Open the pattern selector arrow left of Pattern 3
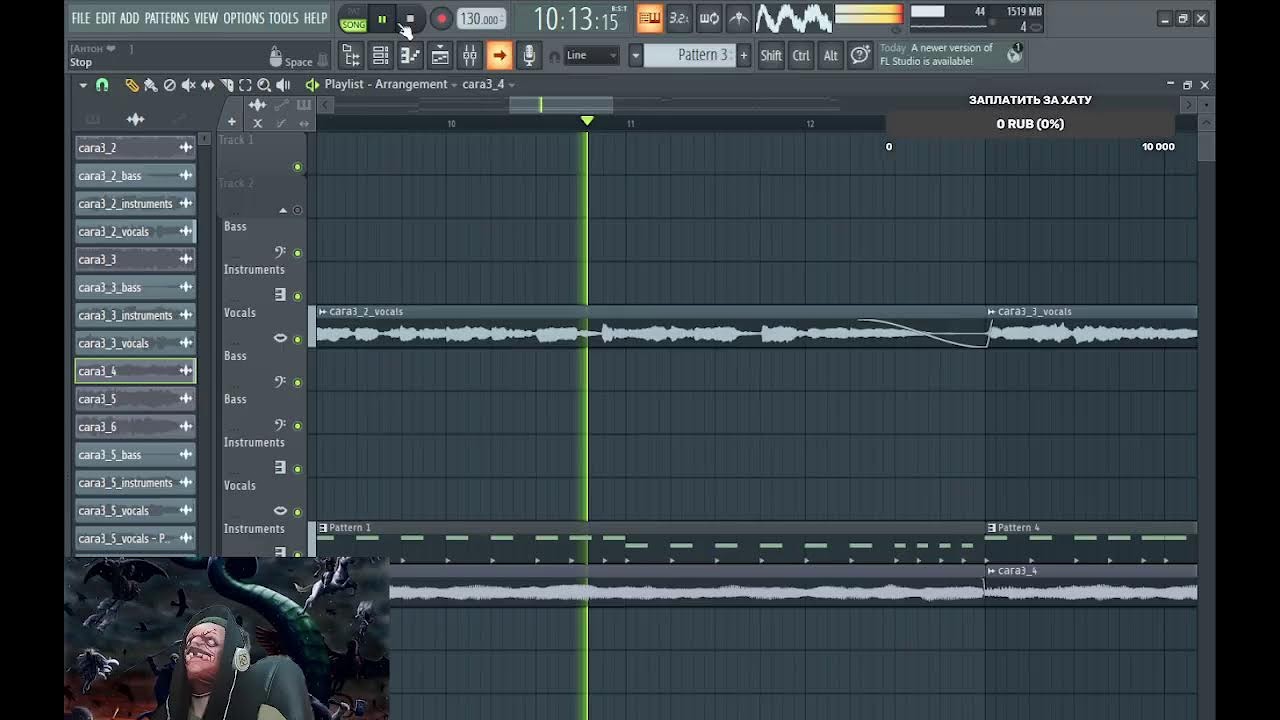The height and width of the screenshot is (720, 1280). 635,55
